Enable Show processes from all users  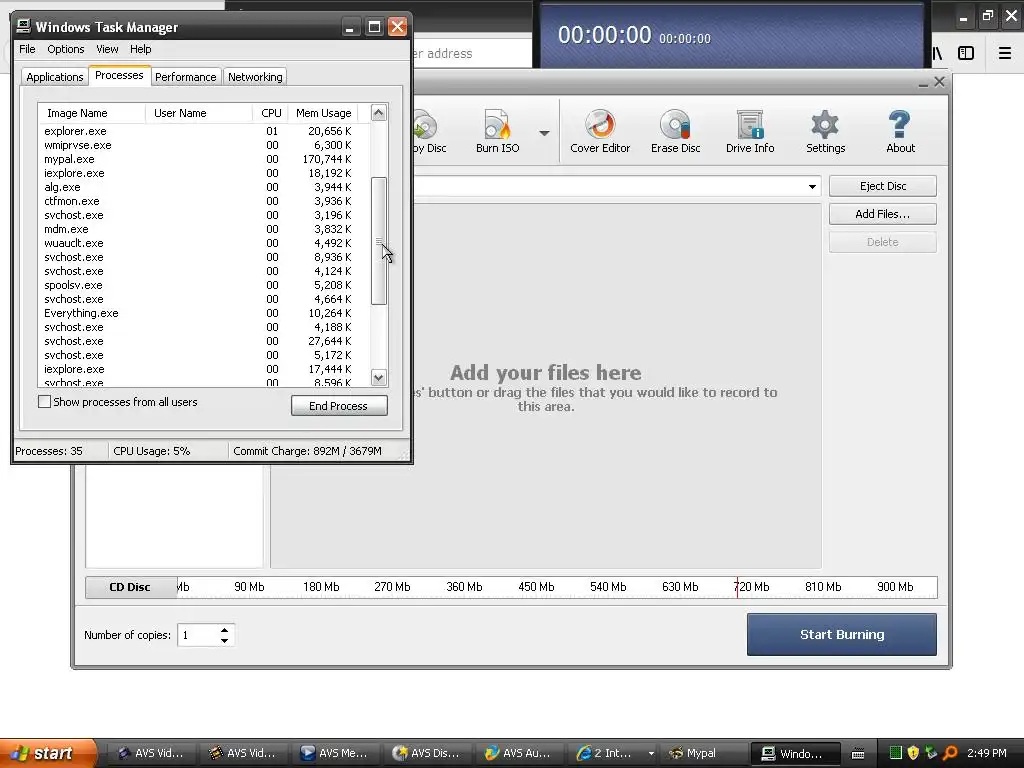point(44,402)
